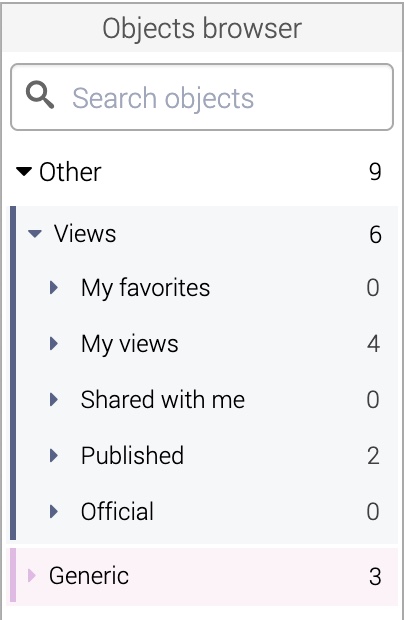Viewport: 404px width, 620px height.
Task: Click the Objects browser panel header
Action: tap(202, 28)
